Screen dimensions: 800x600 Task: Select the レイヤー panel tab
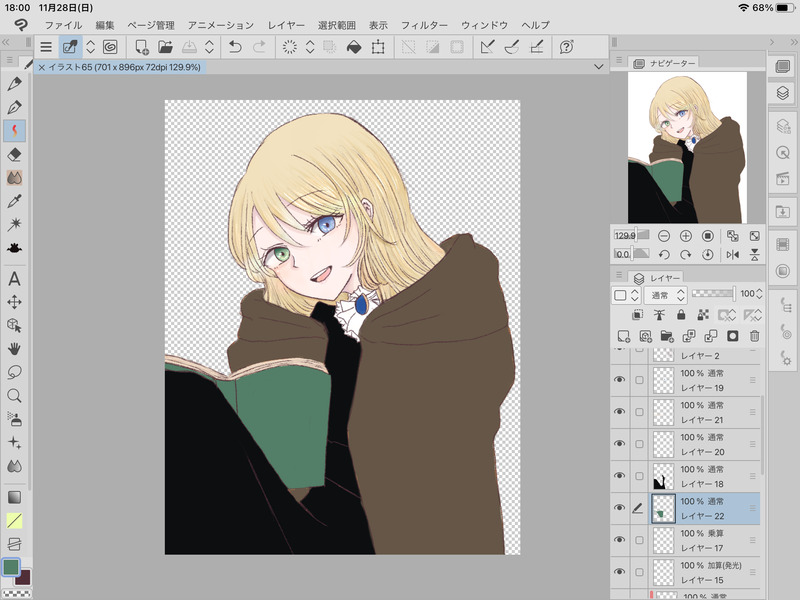point(657,278)
